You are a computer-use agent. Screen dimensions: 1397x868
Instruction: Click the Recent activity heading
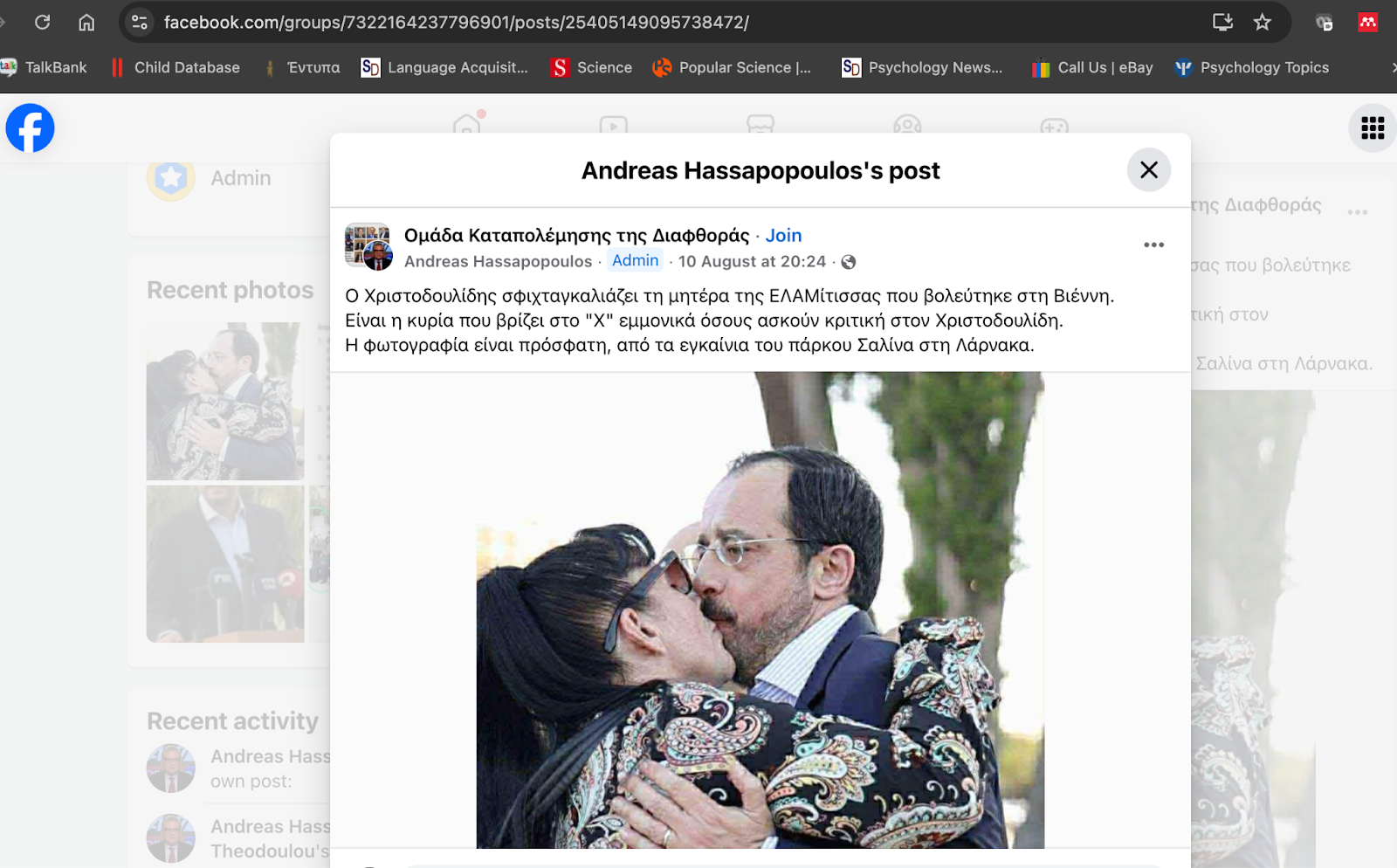point(232,721)
